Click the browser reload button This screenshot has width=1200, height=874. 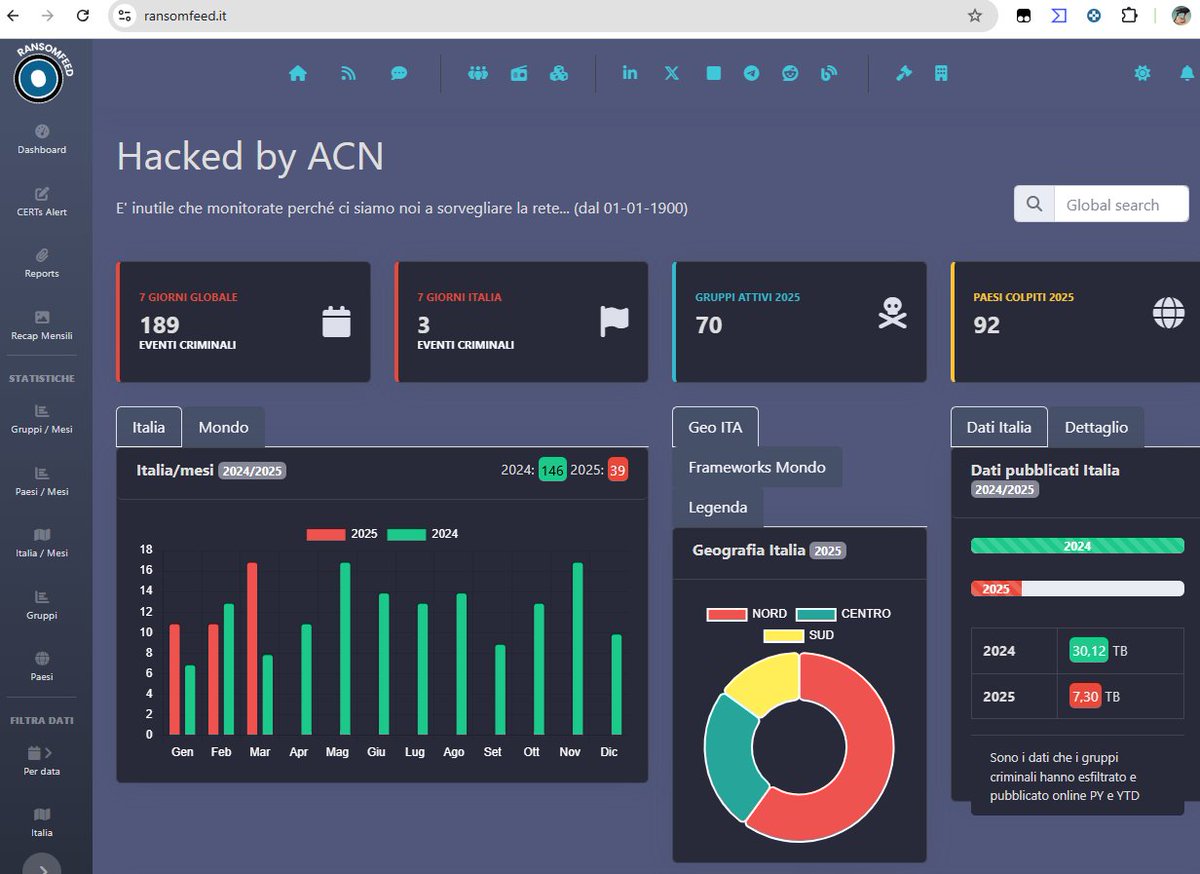click(x=84, y=15)
